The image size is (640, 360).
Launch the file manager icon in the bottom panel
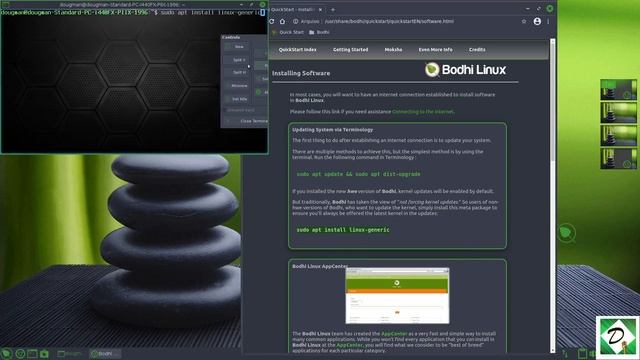(x=44, y=354)
